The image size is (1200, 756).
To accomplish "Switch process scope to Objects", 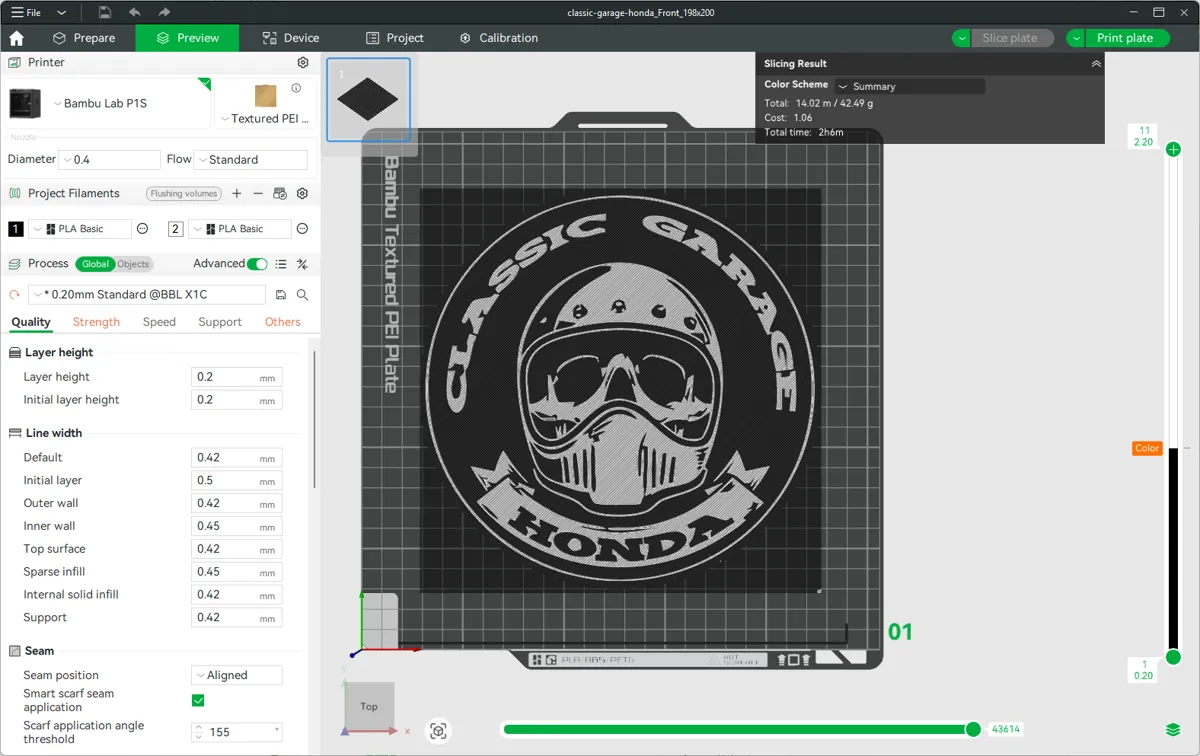I will pyautogui.click(x=133, y=264).
